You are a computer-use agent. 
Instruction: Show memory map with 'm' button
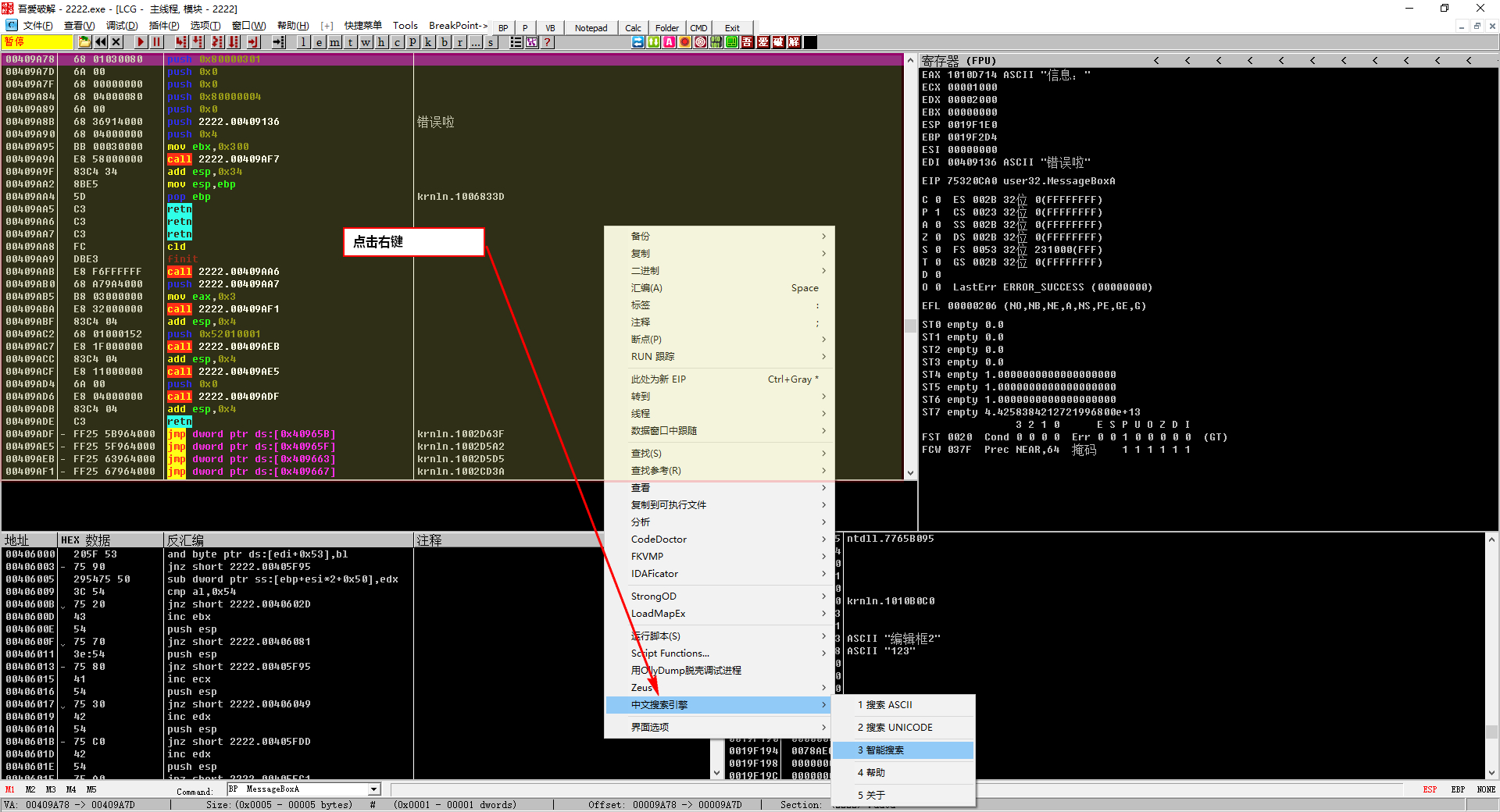pyautogui.click(x=335, y=42)
